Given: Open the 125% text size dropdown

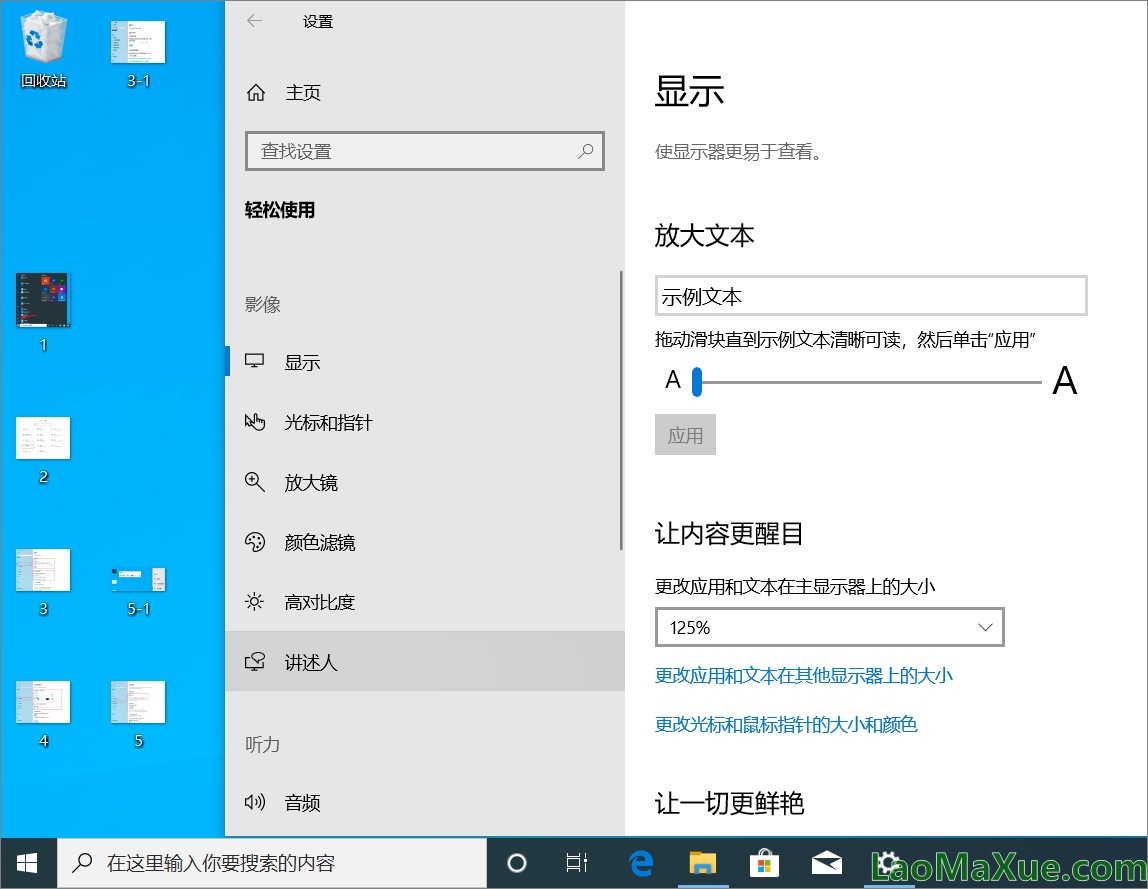Looking at the screenshot, I should [x=829, y=627].
